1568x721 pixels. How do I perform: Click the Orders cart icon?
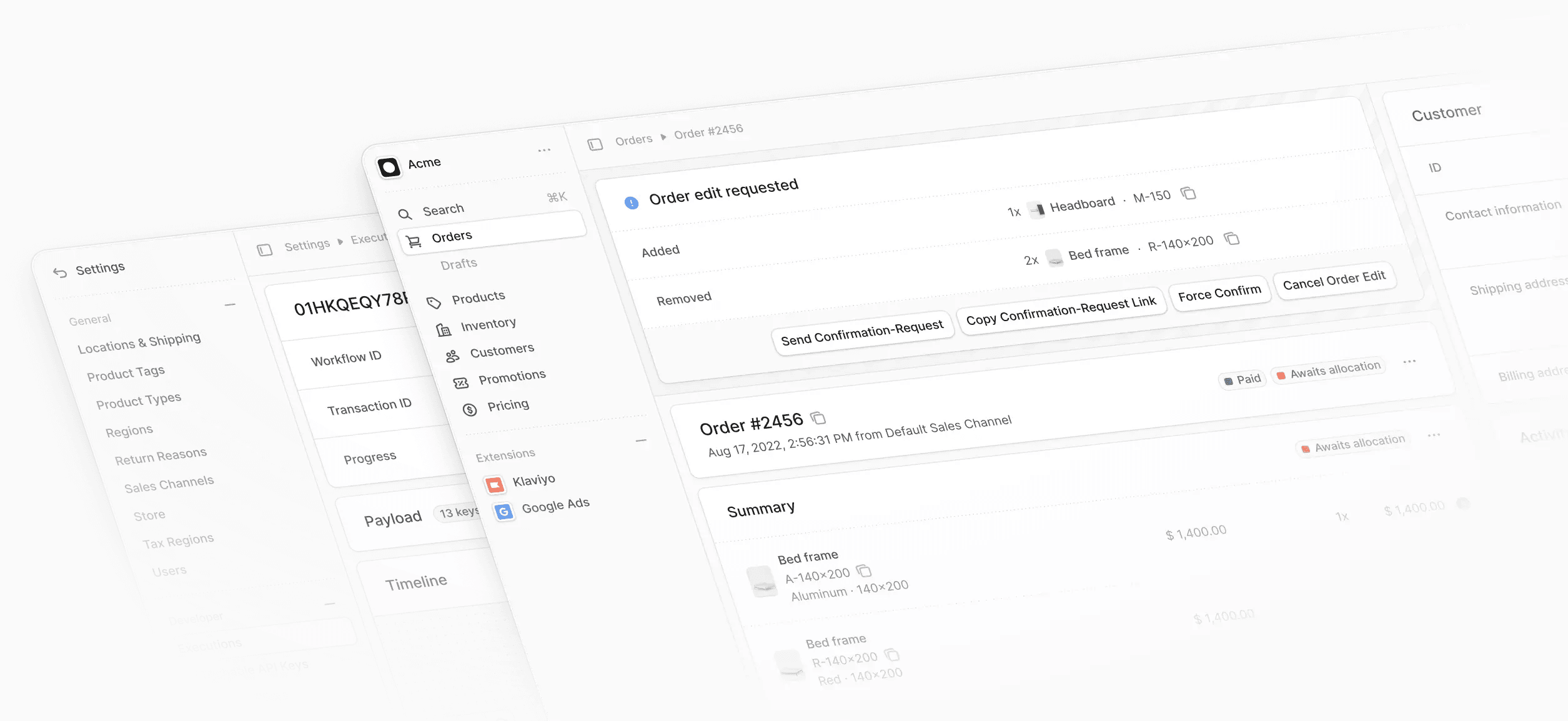tap(414, 241)
